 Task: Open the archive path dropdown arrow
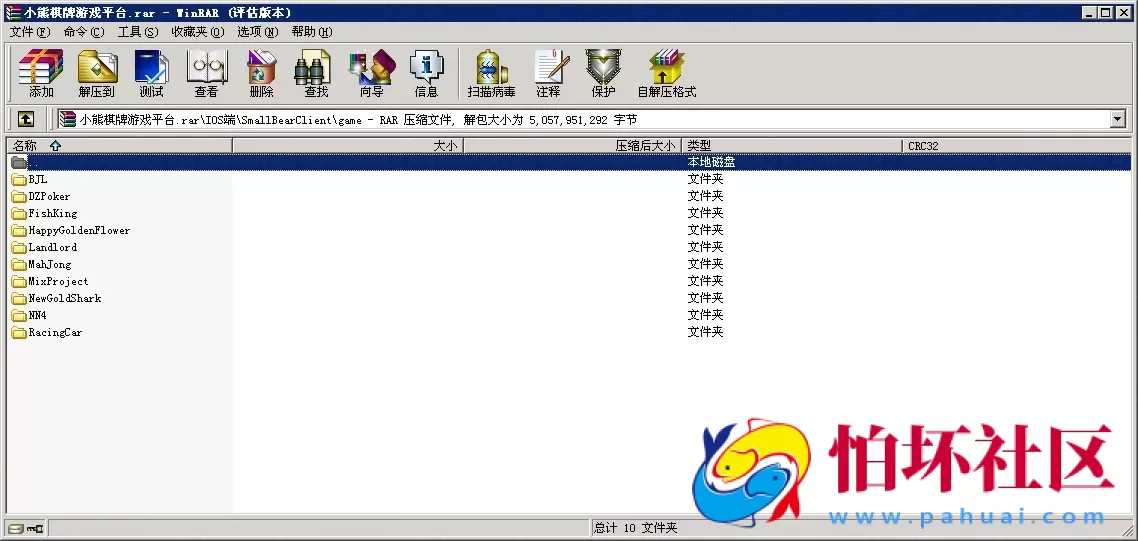(1117, 119)
